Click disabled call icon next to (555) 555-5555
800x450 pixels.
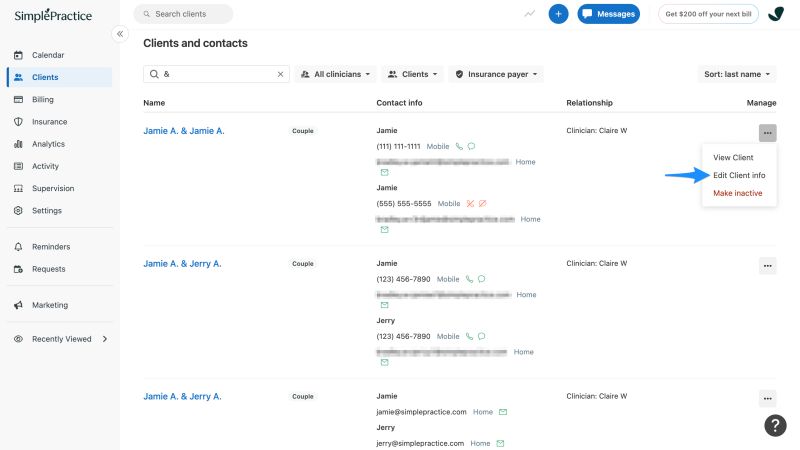pyautogui.click(x=470, y=204)
